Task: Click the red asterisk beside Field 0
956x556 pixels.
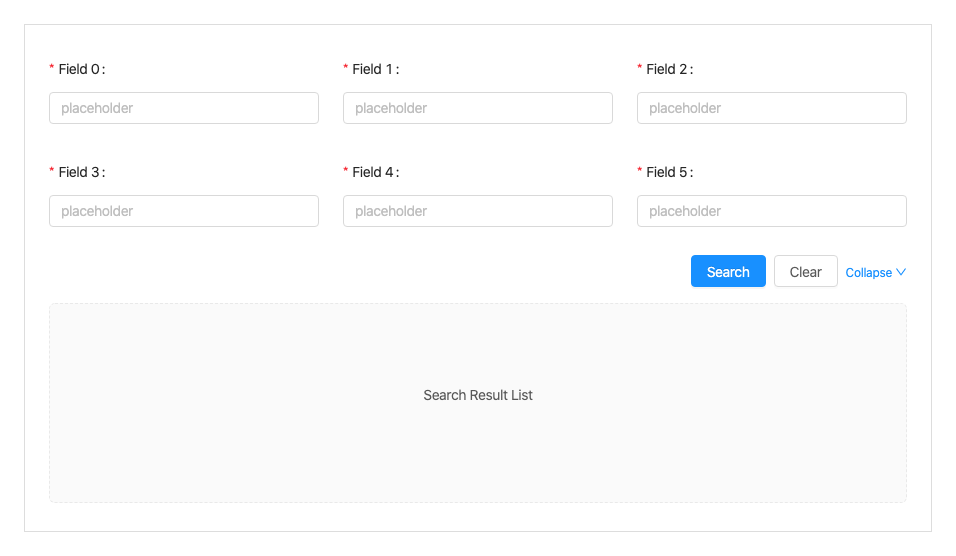Action: [52, 69]
